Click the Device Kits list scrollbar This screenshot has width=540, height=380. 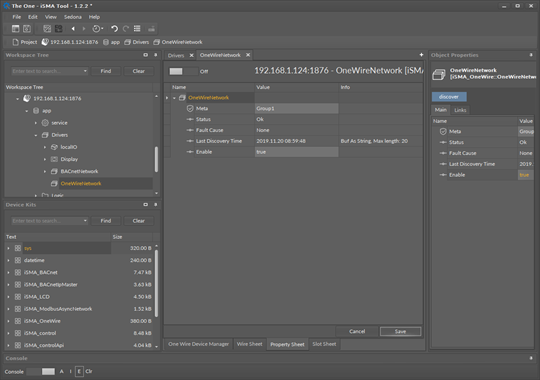156,283
